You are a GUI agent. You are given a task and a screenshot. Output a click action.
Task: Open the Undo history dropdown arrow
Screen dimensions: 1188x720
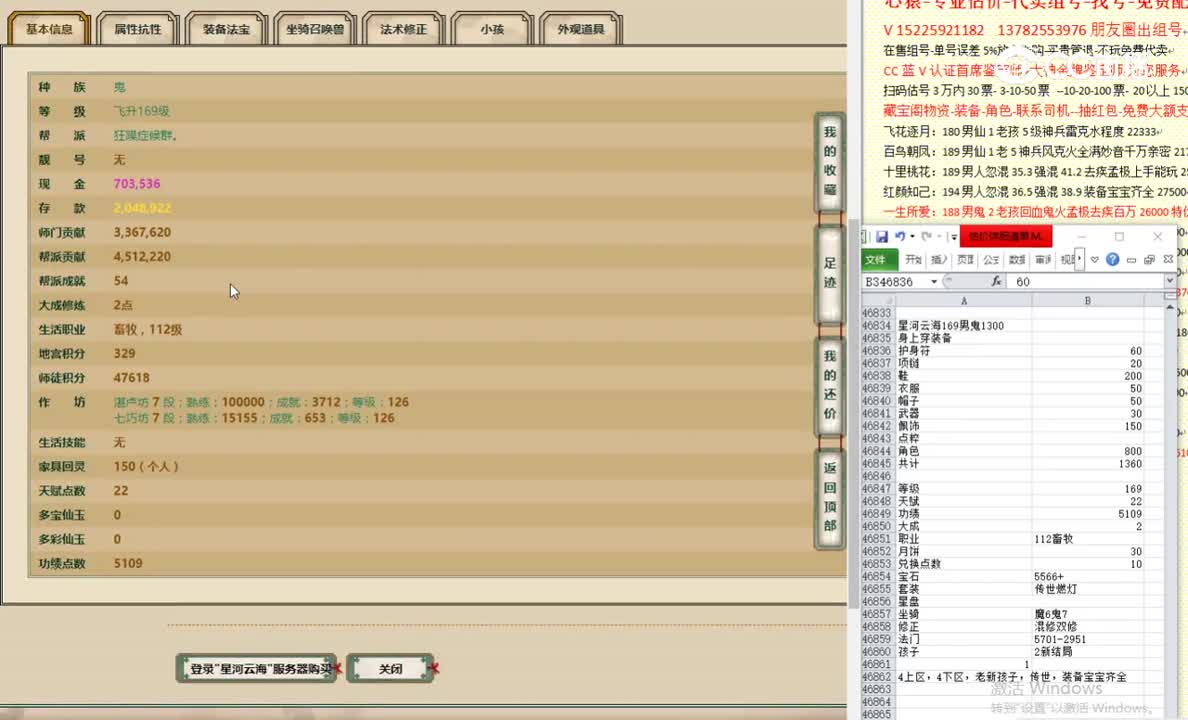[911, 236]
